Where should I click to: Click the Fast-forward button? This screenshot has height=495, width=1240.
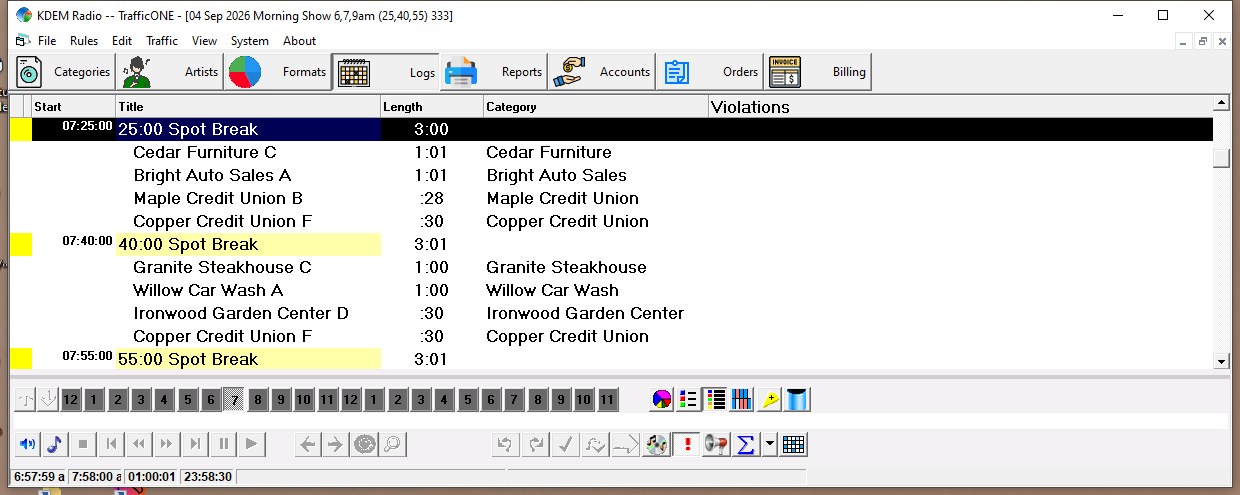coord(168,444)
